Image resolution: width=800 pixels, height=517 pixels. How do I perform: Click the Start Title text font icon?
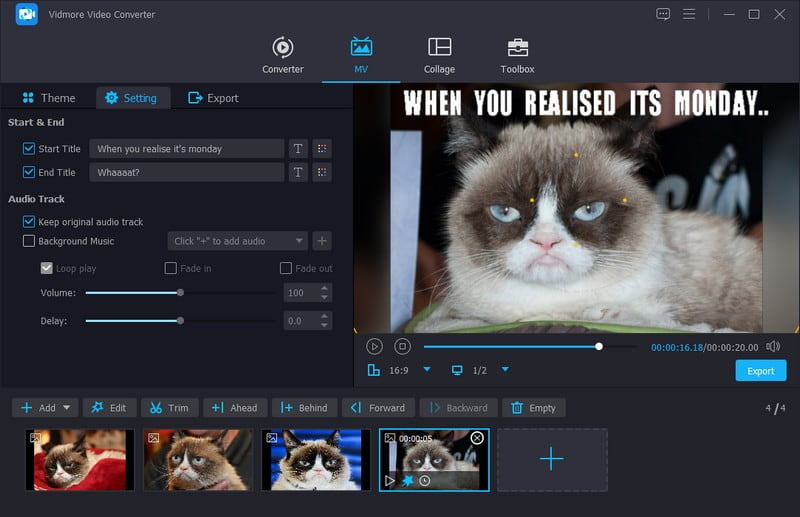(297, 149)
